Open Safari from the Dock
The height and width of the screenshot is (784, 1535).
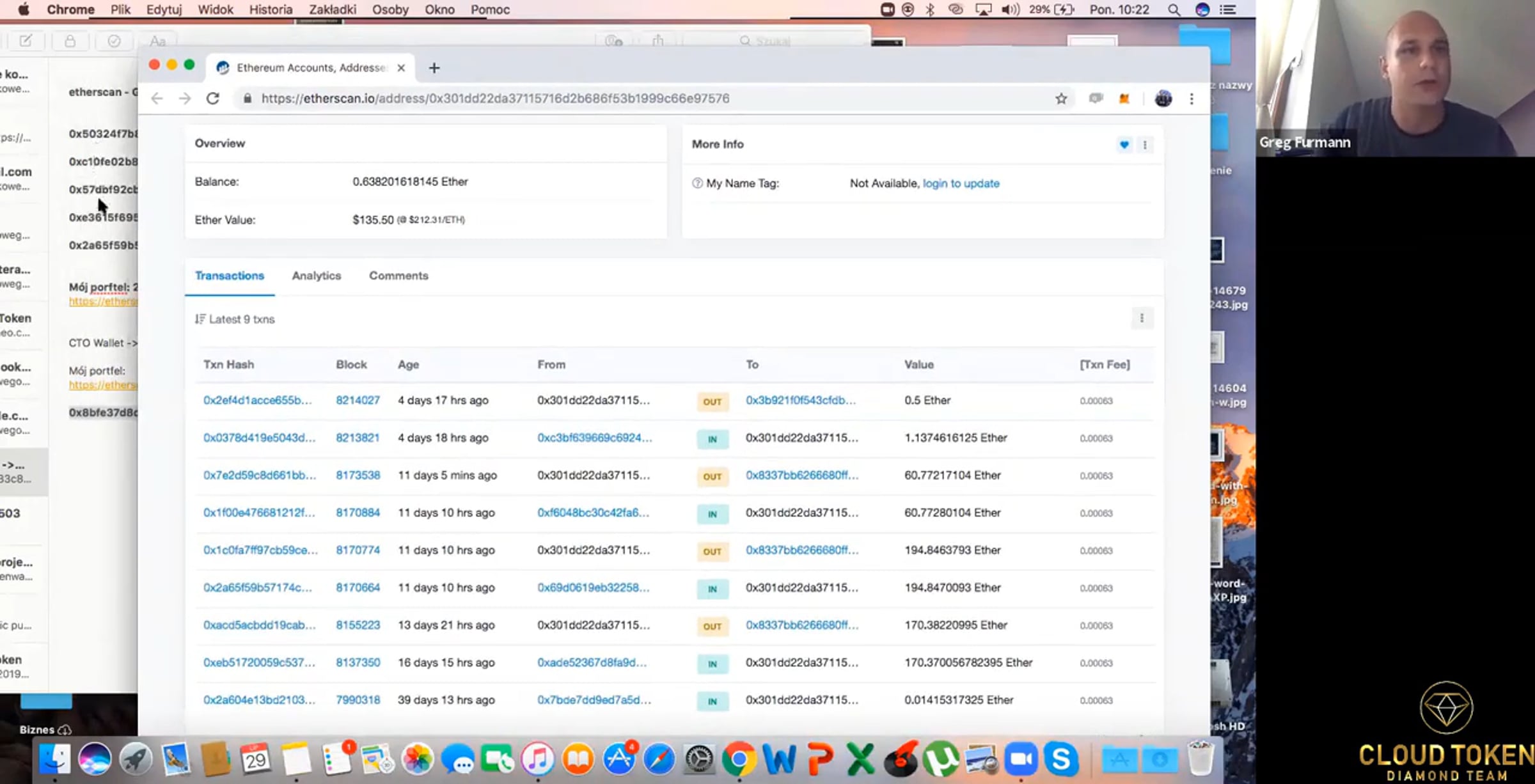point(659,760)
